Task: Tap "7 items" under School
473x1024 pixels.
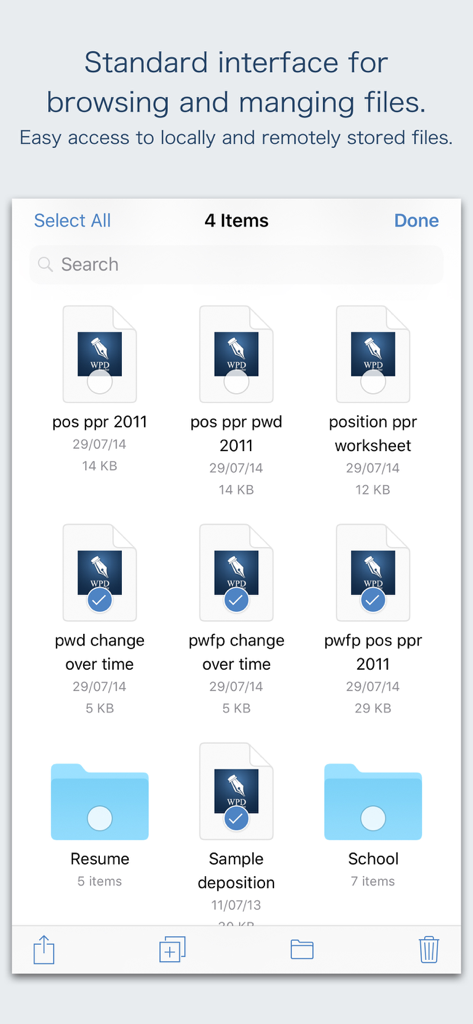Action: point(373,881)
